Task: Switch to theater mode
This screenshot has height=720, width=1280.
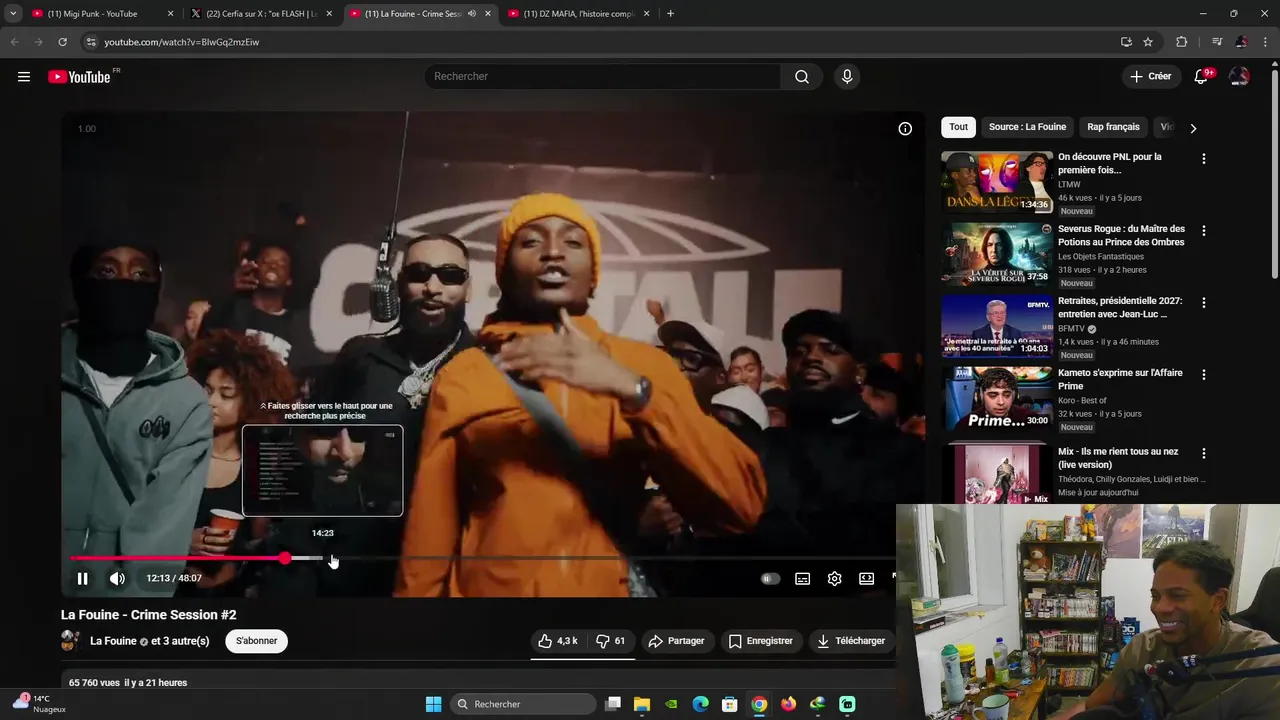Action: pos(866,578)
